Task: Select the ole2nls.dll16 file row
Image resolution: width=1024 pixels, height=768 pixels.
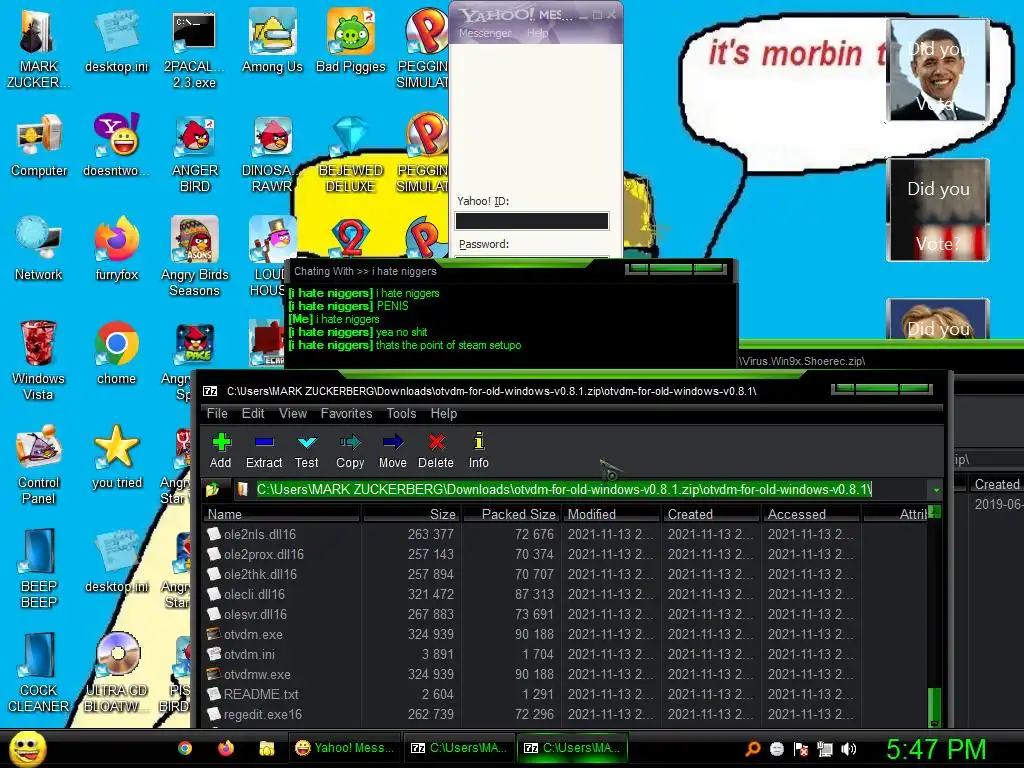Action: [564, 534]
